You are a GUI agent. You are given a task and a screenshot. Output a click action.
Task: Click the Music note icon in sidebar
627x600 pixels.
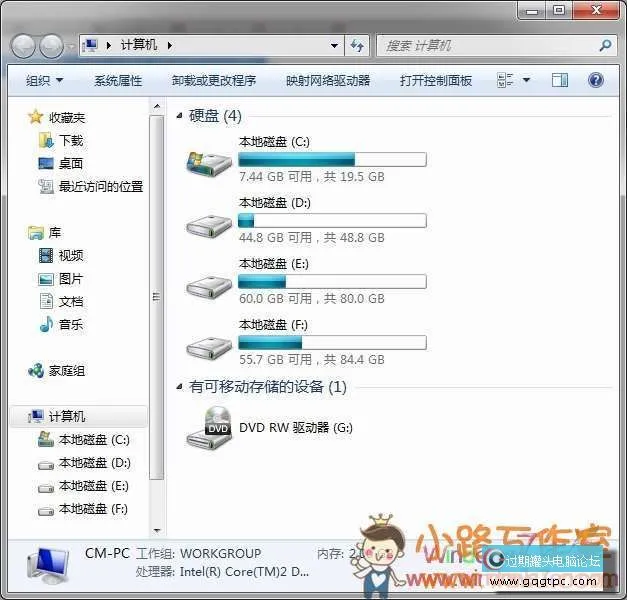tap(46, 324)
